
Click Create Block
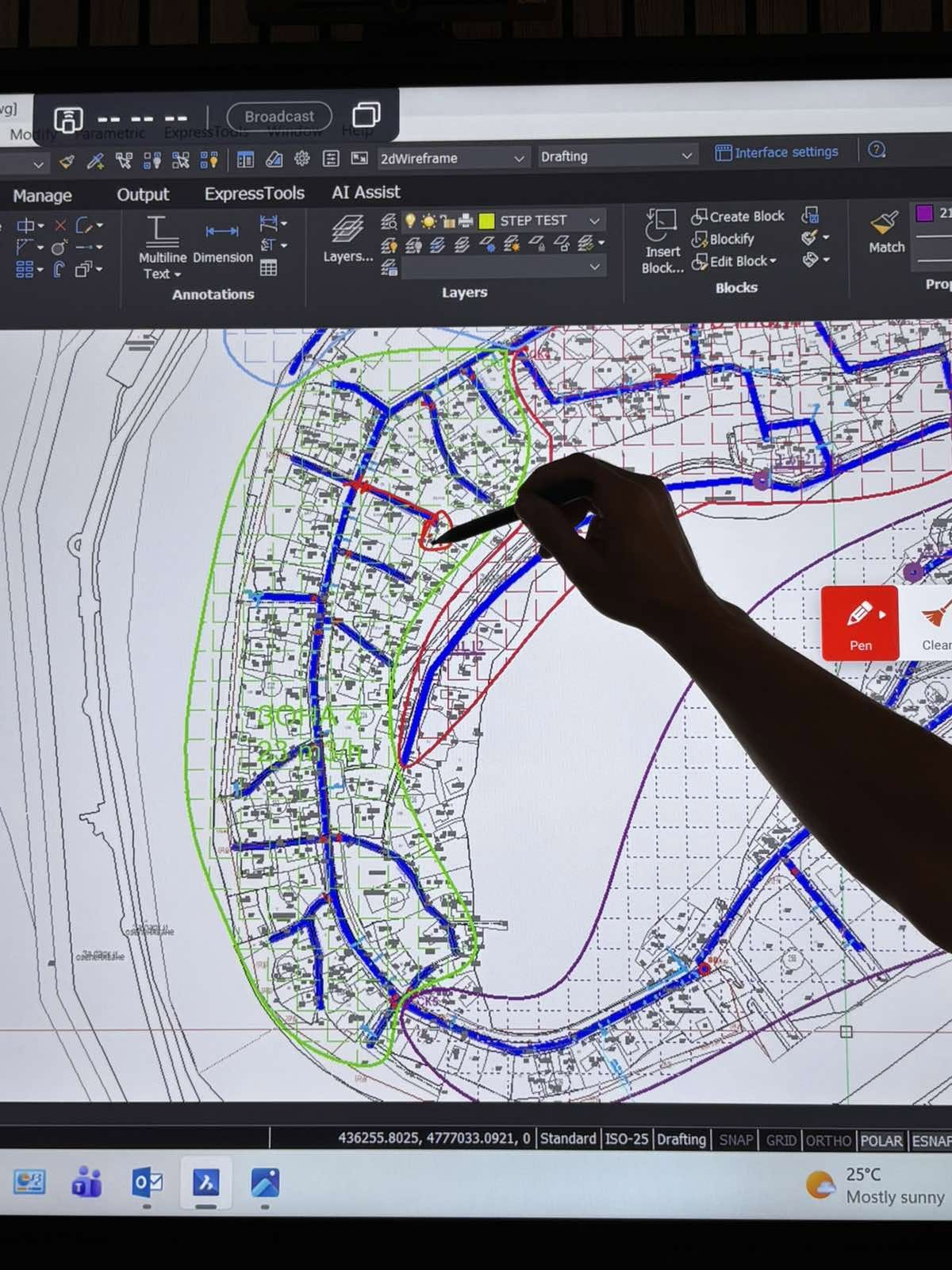(738, 216)
